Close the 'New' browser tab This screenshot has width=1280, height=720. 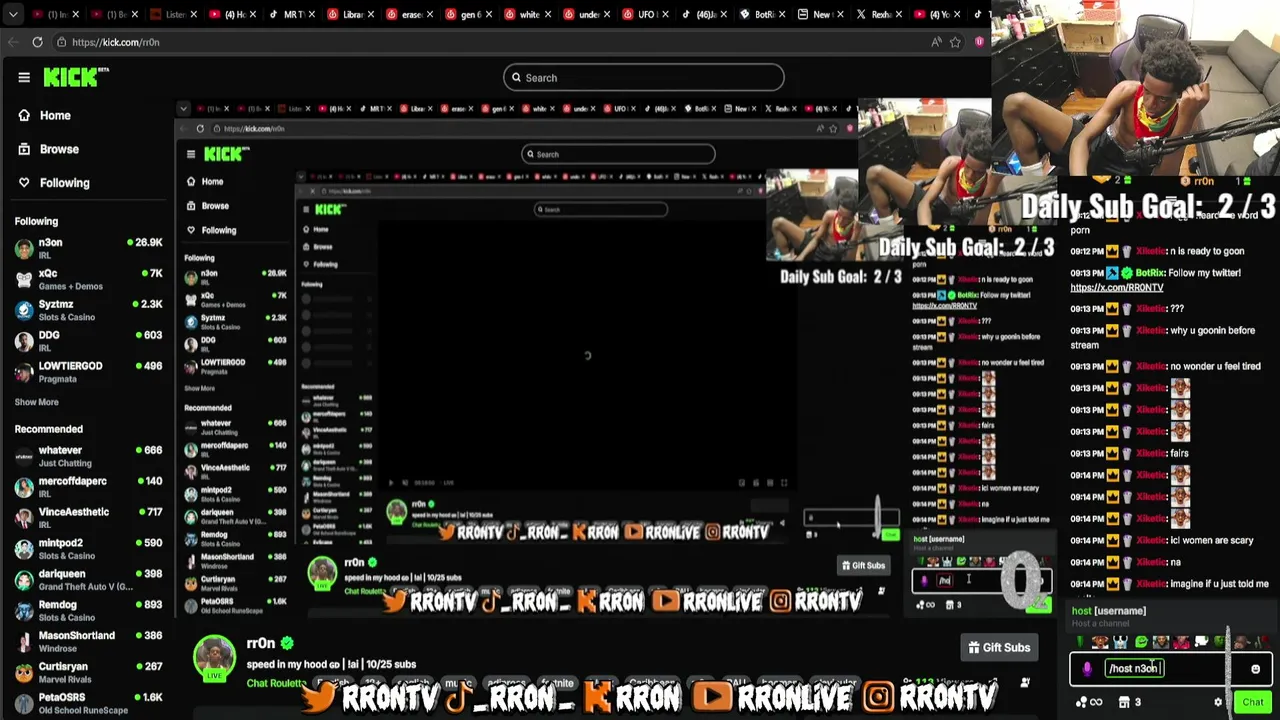[x=842, y=14]
